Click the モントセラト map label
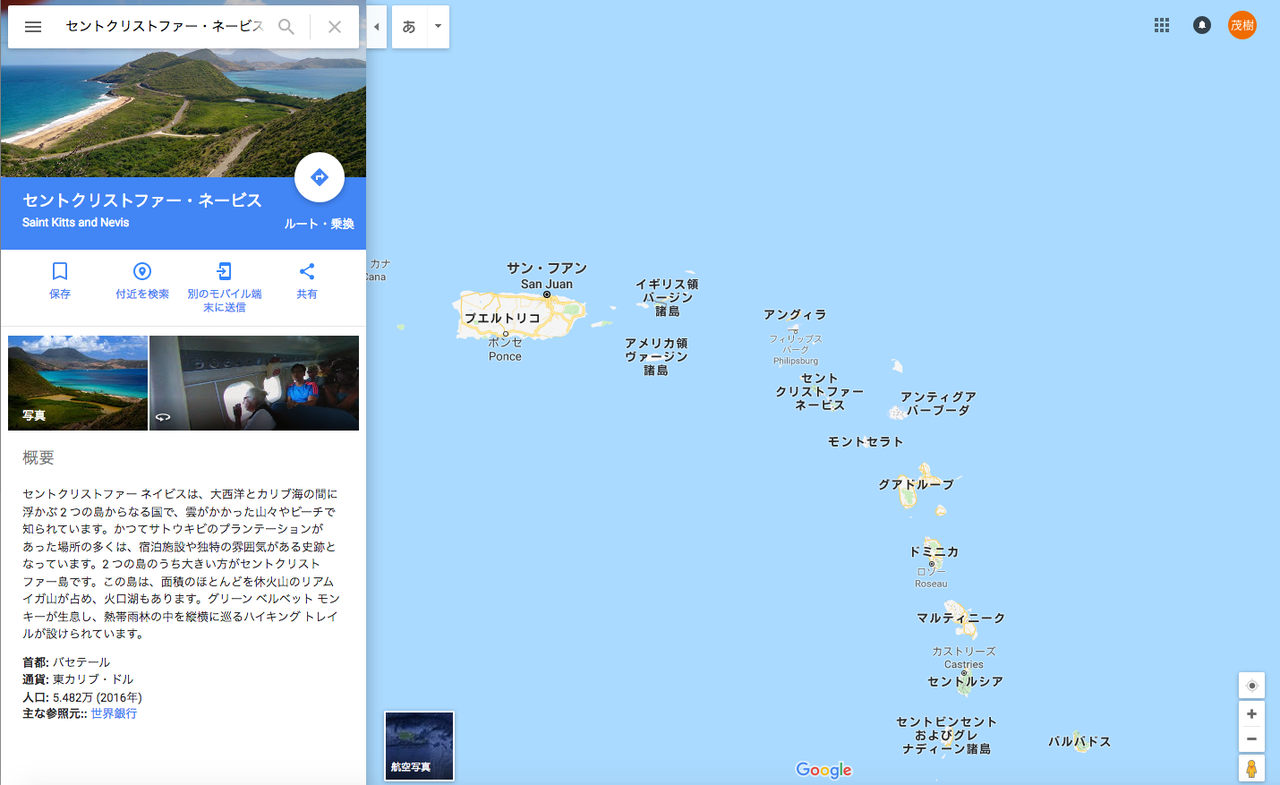Screen dimensions: 1280x785 point(866,442)
